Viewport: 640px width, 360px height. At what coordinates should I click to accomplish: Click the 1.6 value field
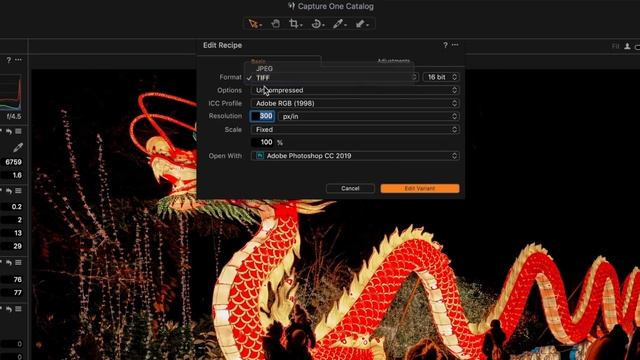(x=12, y=175)
